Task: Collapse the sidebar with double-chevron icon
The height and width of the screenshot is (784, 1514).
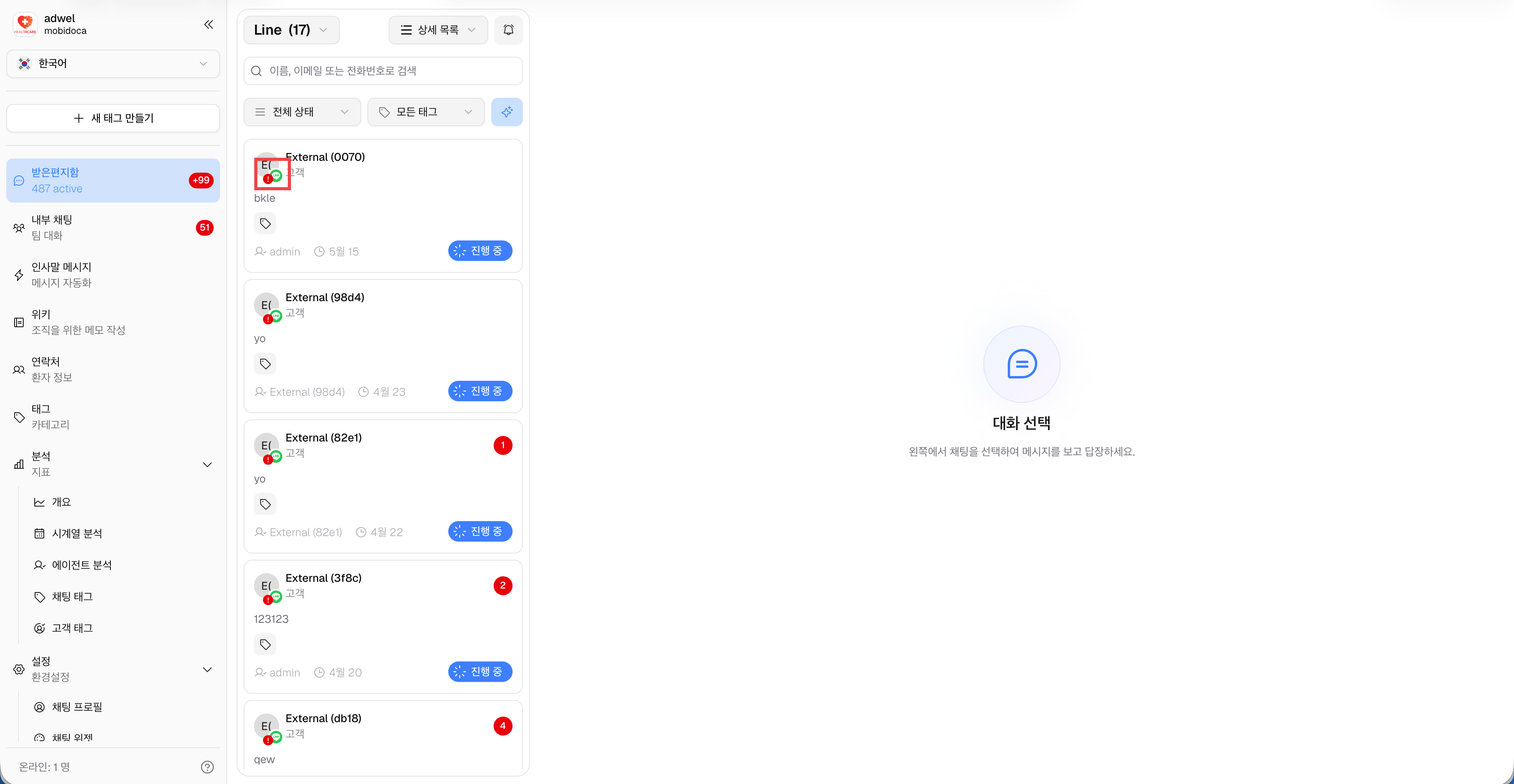Action: tap(209, 24)
